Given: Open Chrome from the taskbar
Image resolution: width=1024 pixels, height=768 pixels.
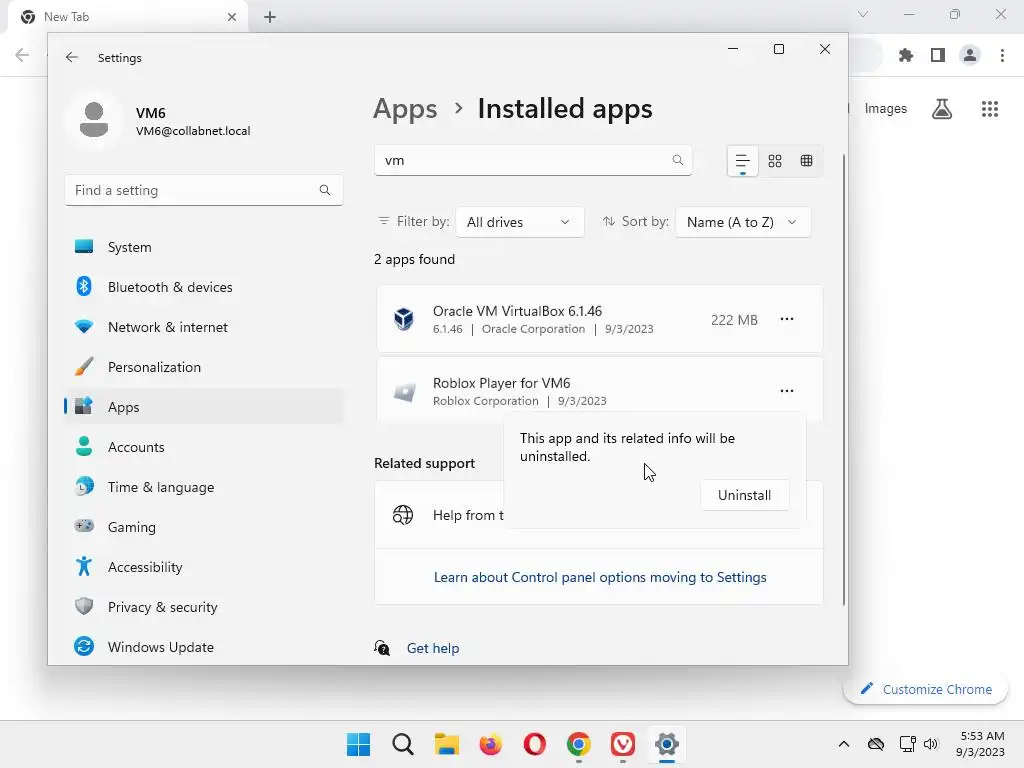Looking at the screenshot, I should click(x=579, y=744).
